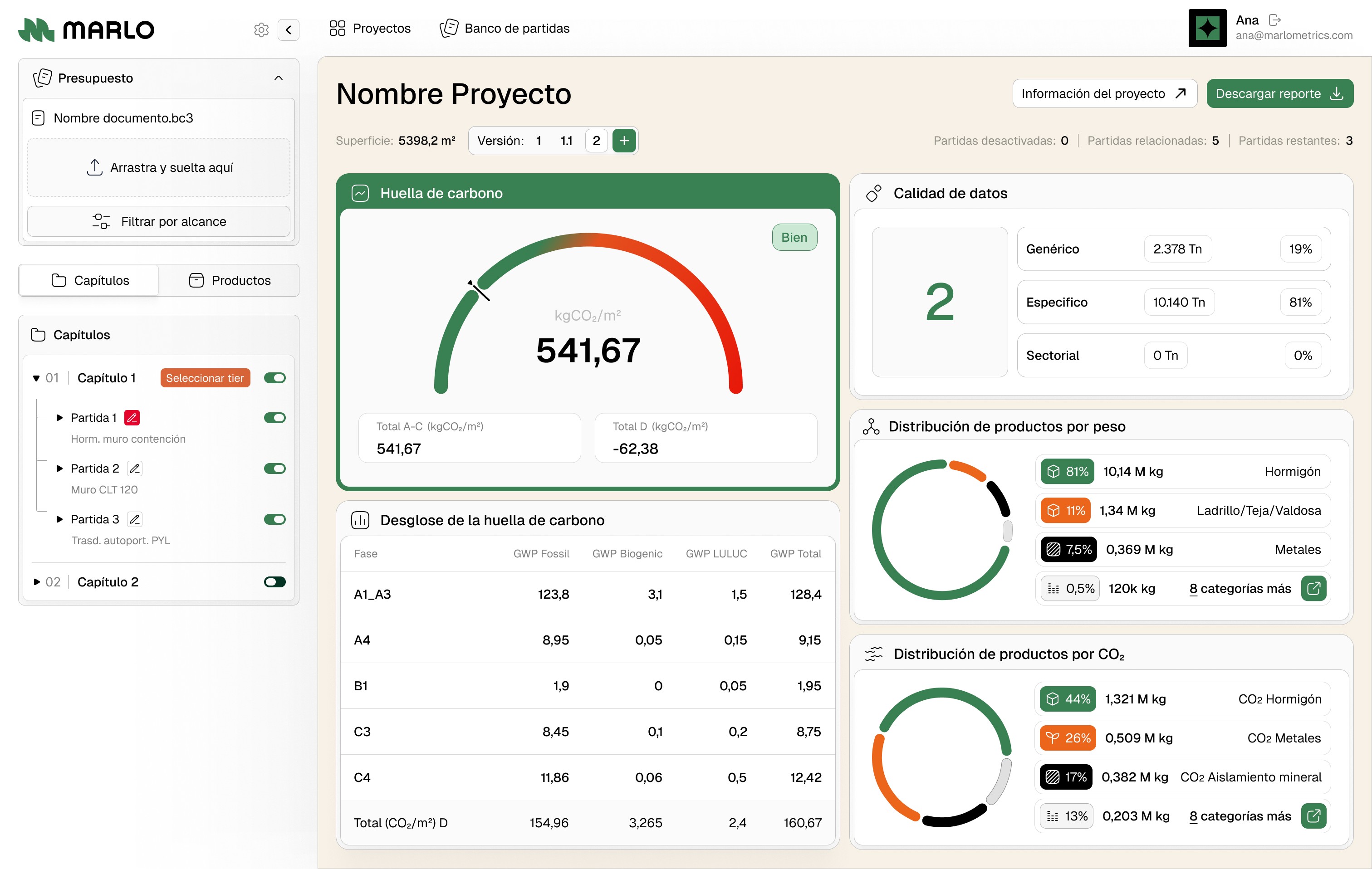Expand Partida 2 disclosure triangle
Screen dimensions: 1372x869
59,469
